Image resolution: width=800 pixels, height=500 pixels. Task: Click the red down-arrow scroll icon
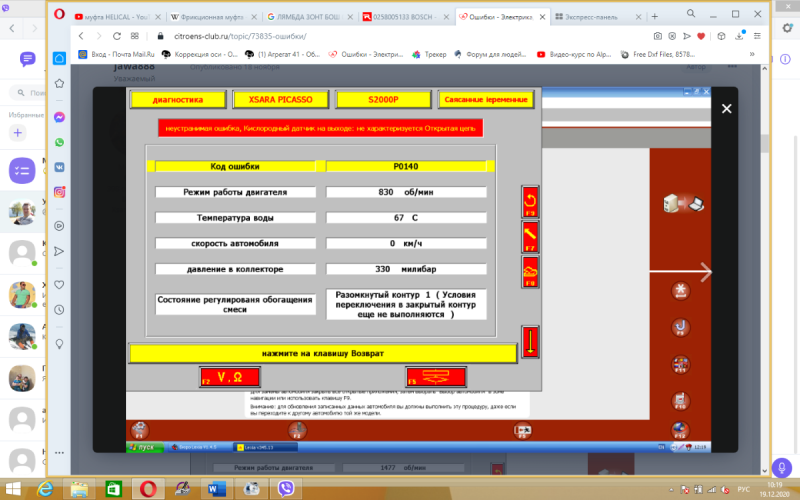click(530, 340)
